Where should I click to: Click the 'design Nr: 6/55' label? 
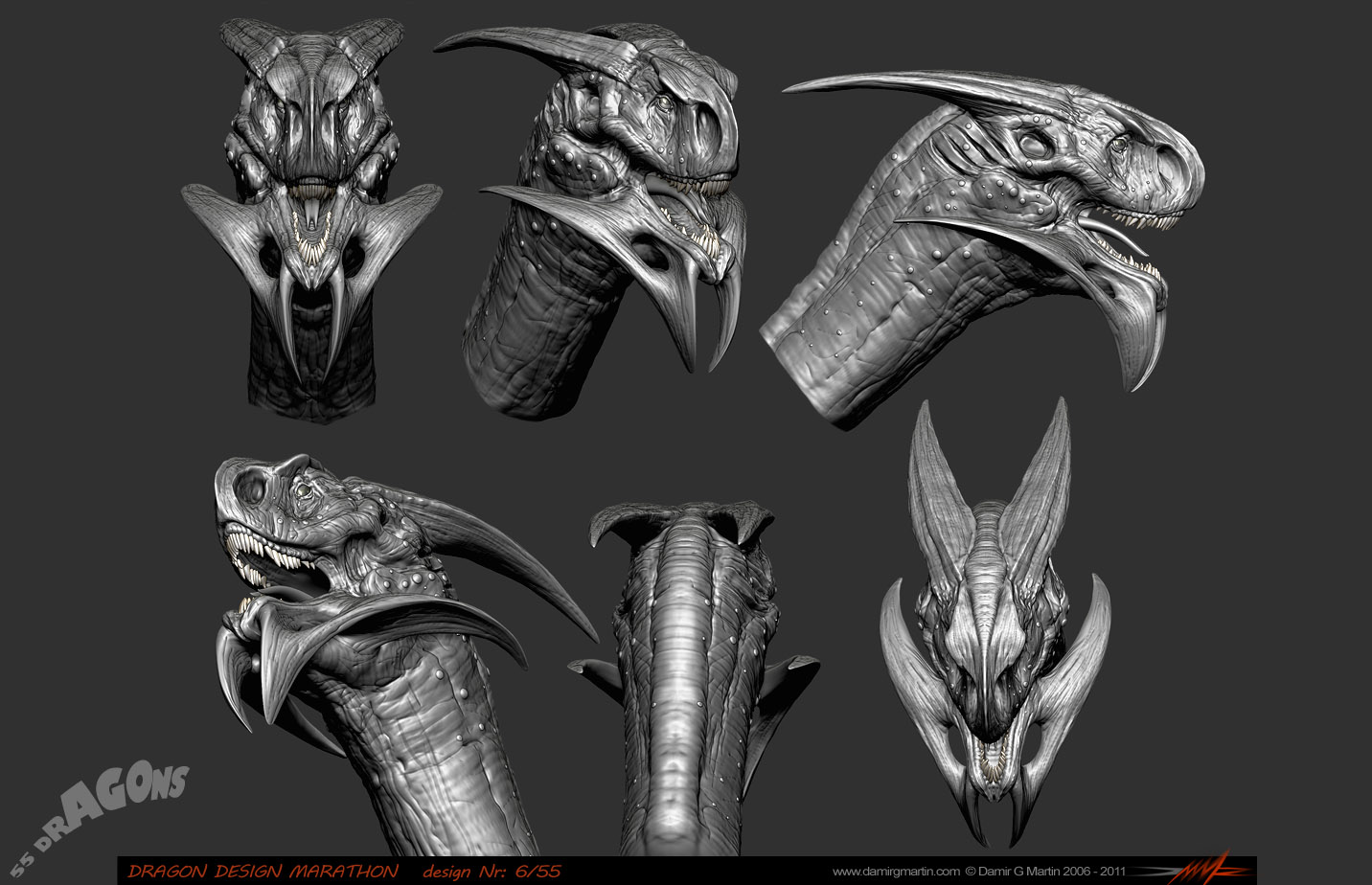point(492,871)
